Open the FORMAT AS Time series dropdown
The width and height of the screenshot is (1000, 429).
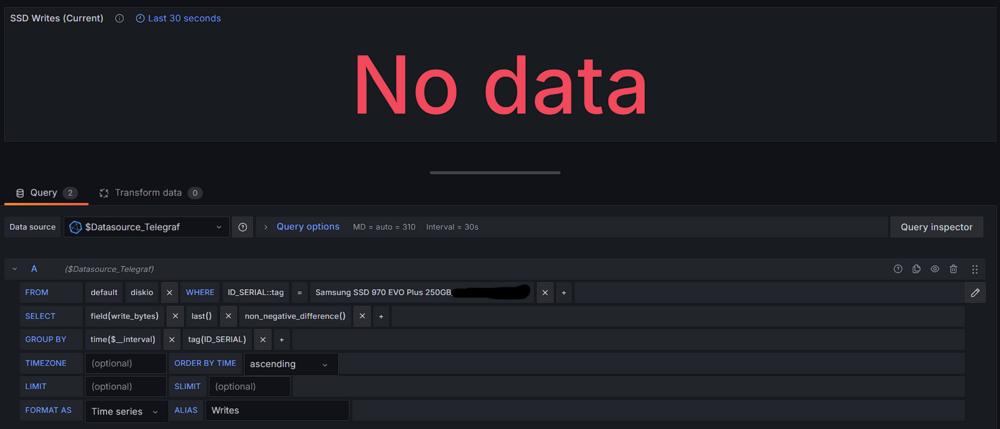coord(126,411)
